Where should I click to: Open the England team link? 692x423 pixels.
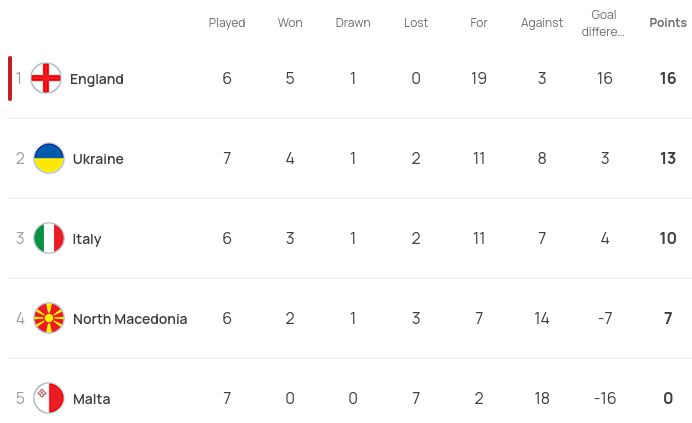click(97, 79)
